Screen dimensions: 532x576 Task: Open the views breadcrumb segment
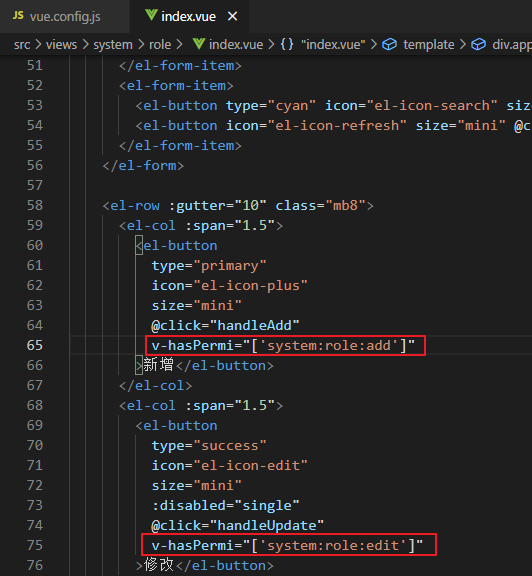point(61,45)
